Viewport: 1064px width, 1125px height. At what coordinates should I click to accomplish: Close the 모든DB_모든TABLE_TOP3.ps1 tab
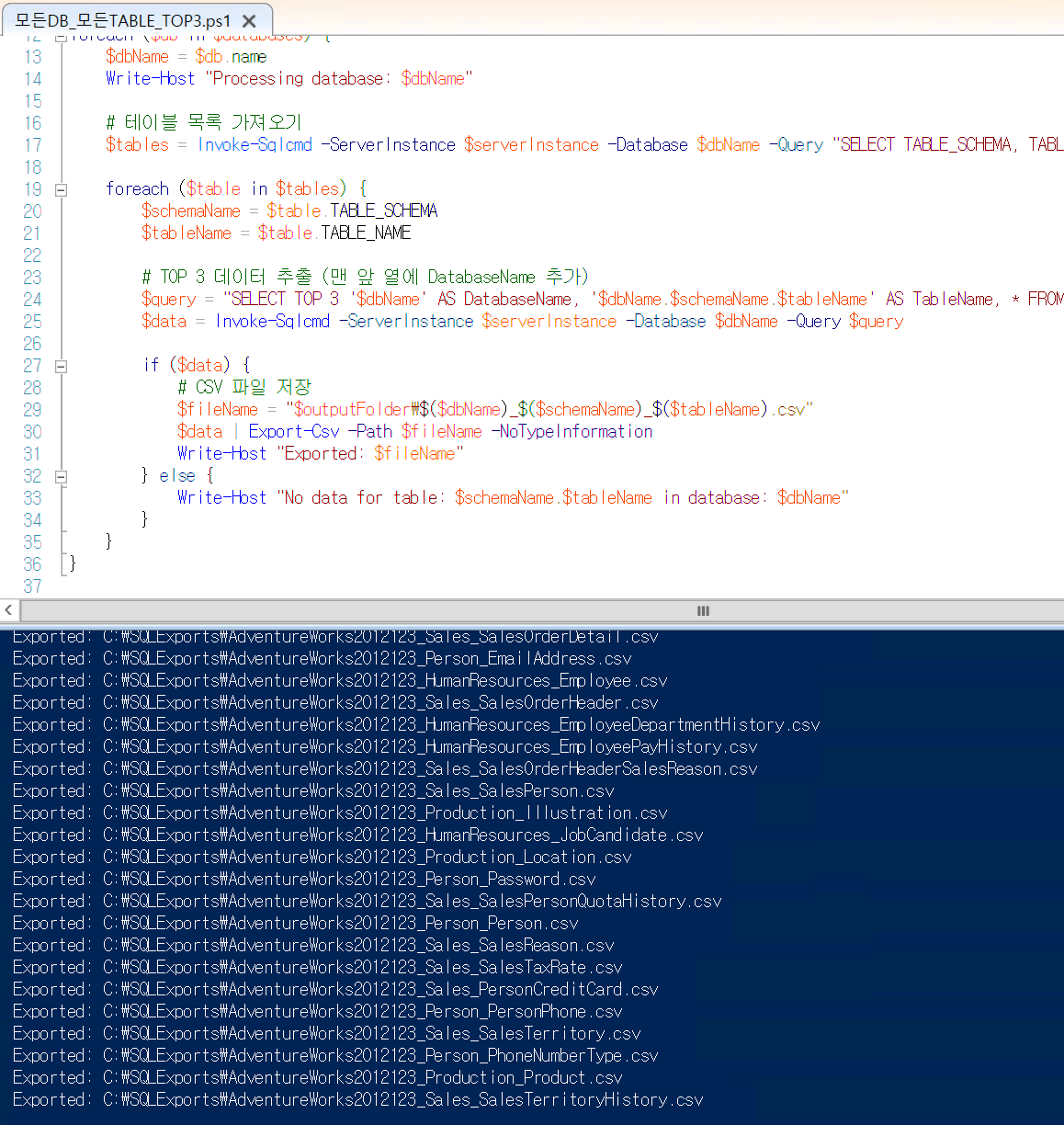[249, 20]
